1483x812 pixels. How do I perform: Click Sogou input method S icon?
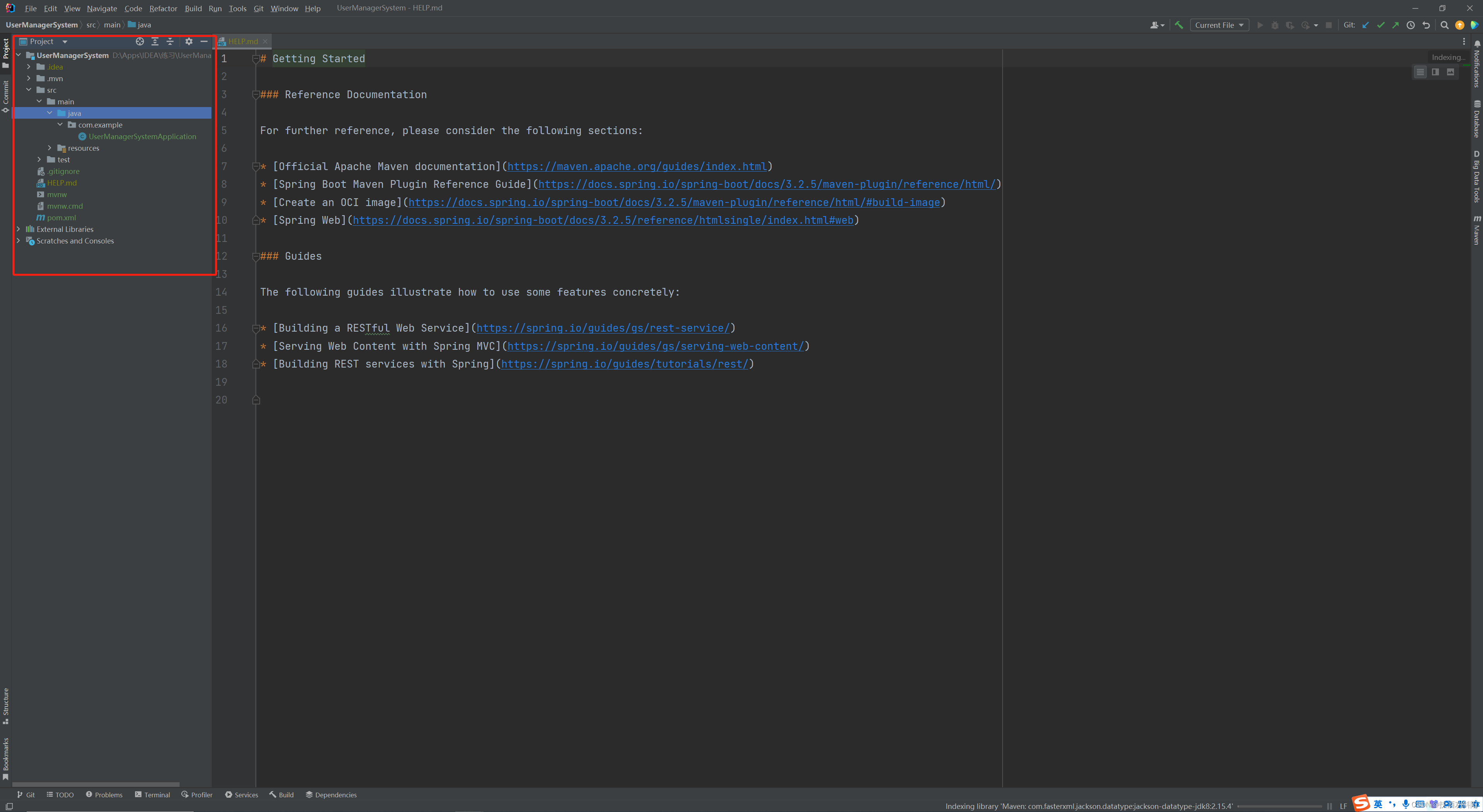pos(1361,803)
